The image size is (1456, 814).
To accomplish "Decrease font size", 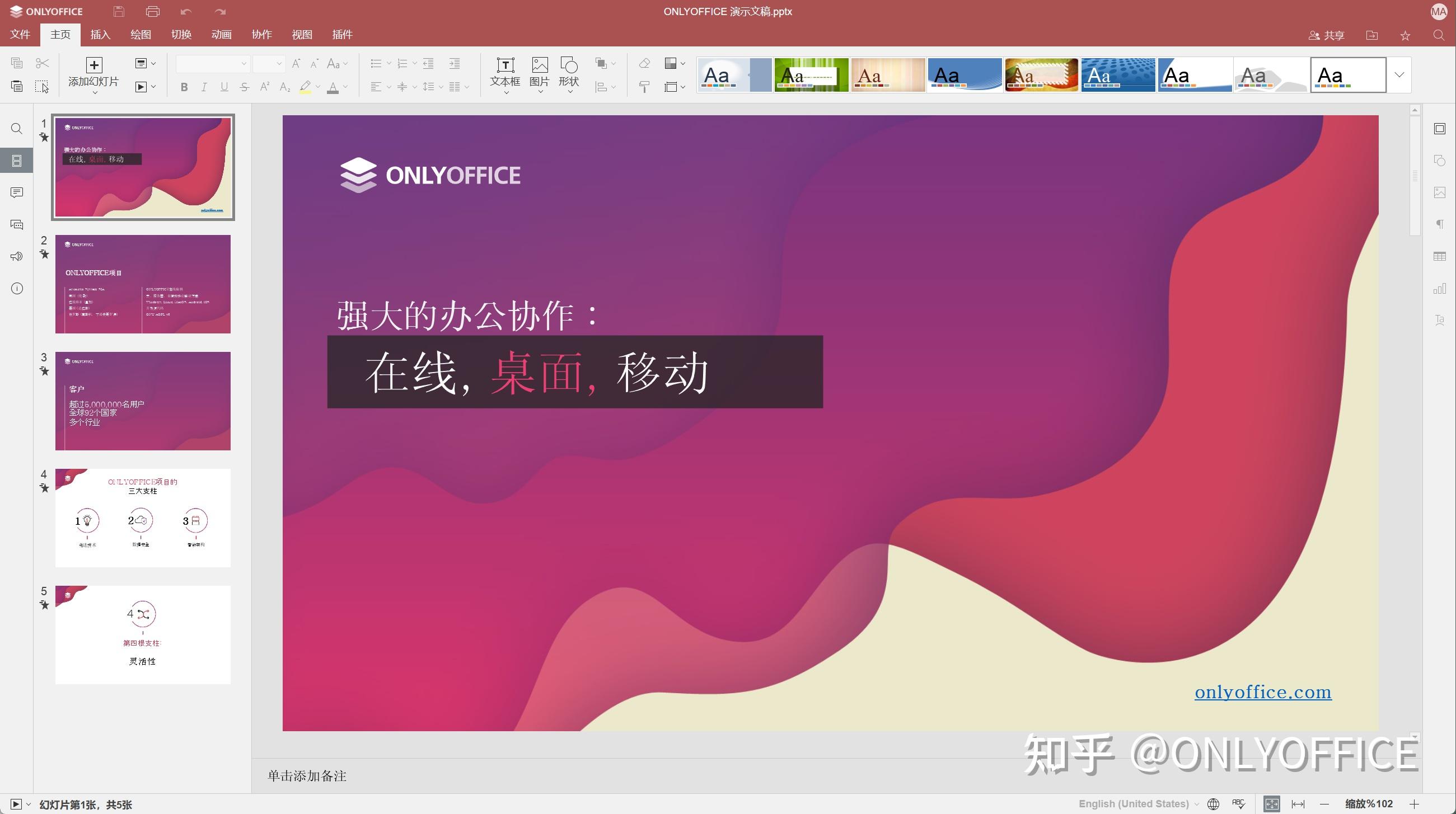I will point(315,63).
